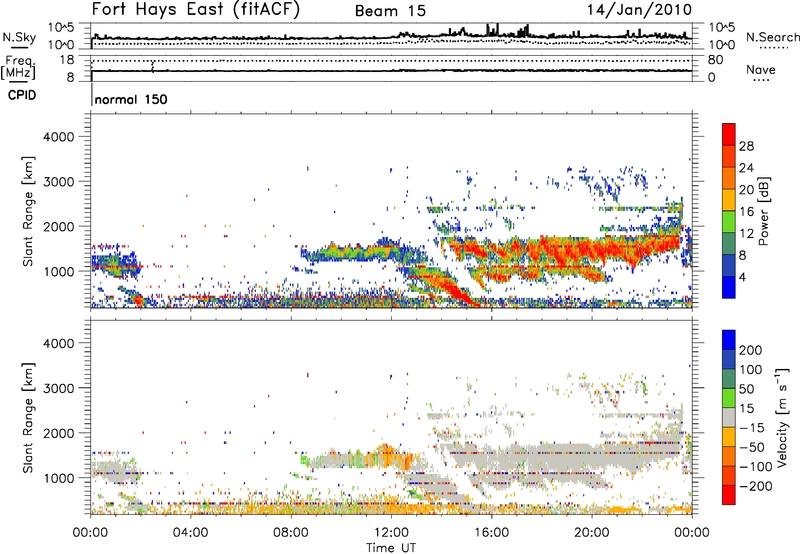Click the 'N.Search' legend label
Viewport: 800px width, 554px height.
(x=772, y=37)
